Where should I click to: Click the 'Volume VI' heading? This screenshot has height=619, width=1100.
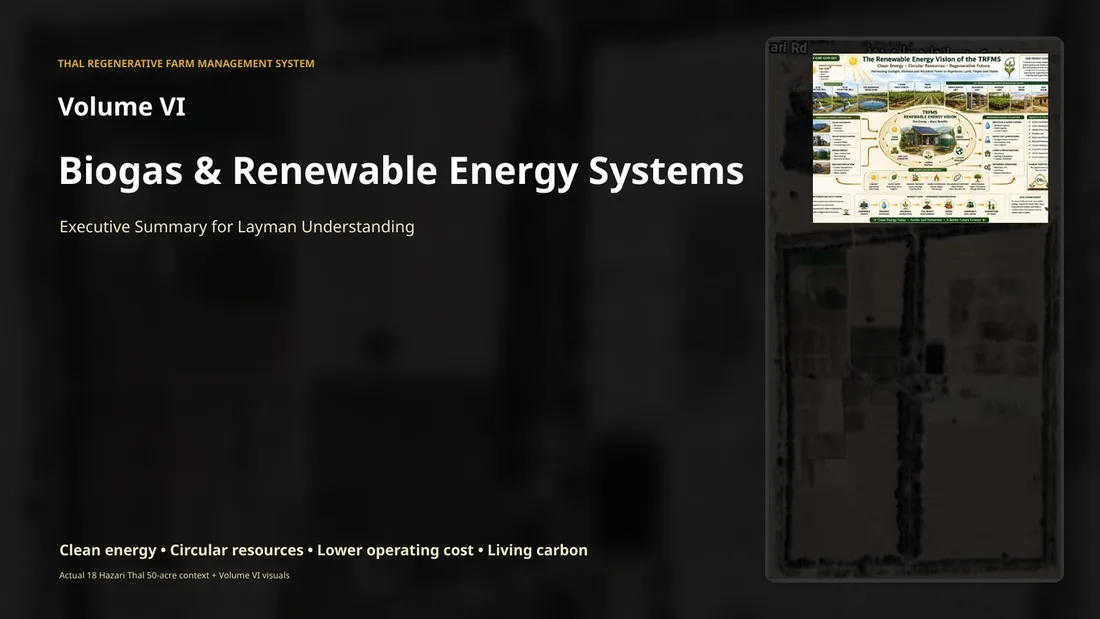pos(121,107)
